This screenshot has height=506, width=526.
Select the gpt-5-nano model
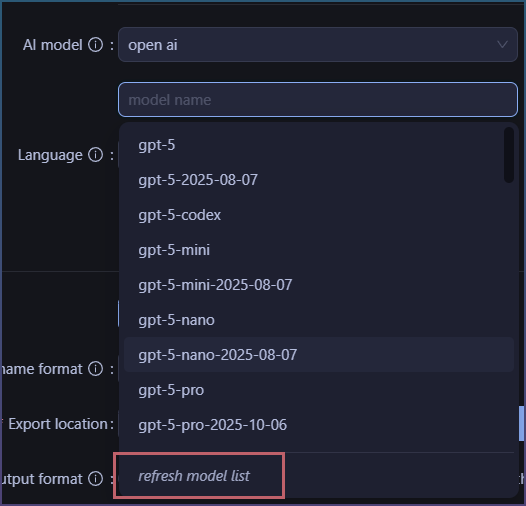pos(319,320)
